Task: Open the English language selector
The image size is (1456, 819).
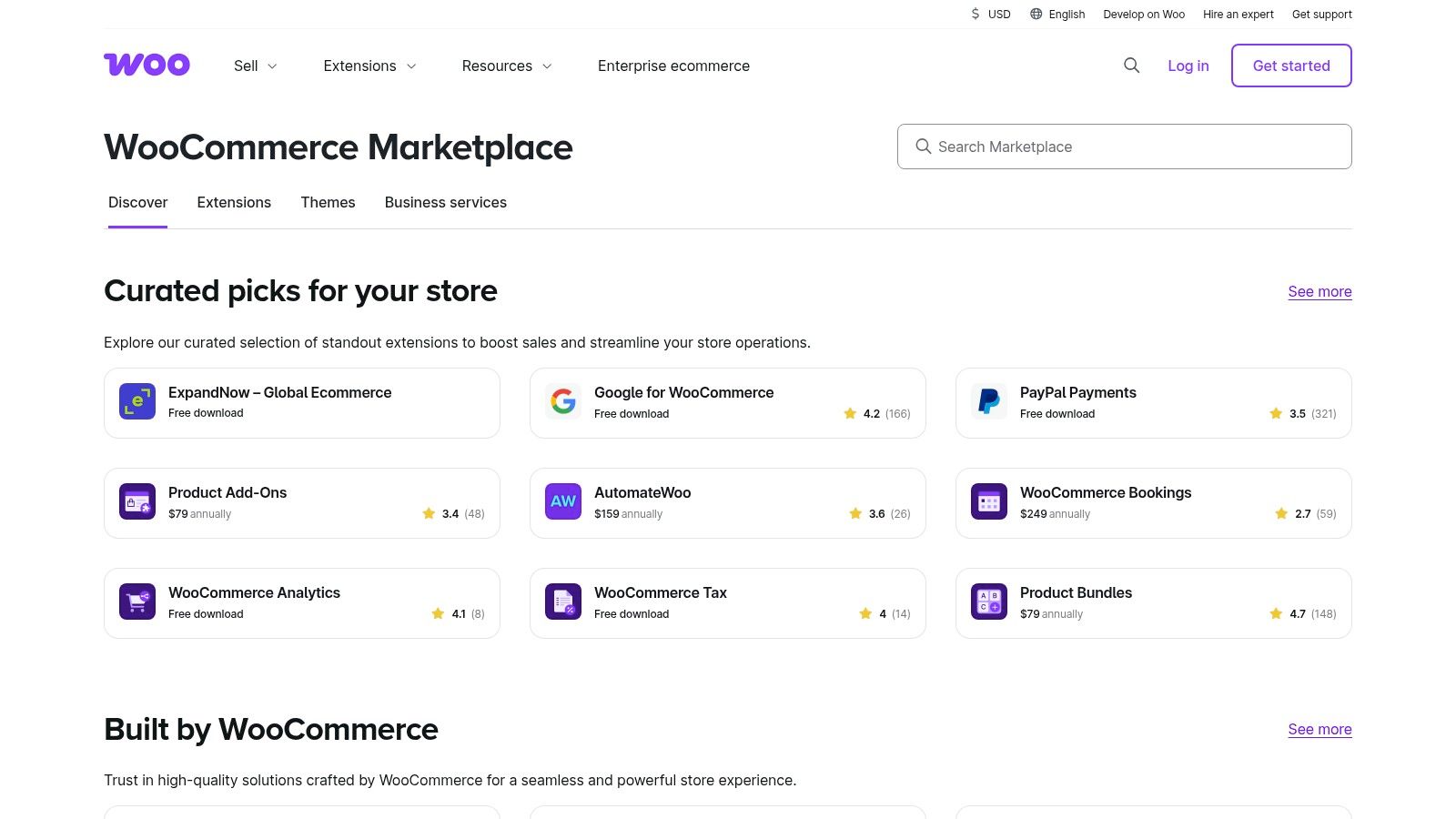Action: point(1057,14)
